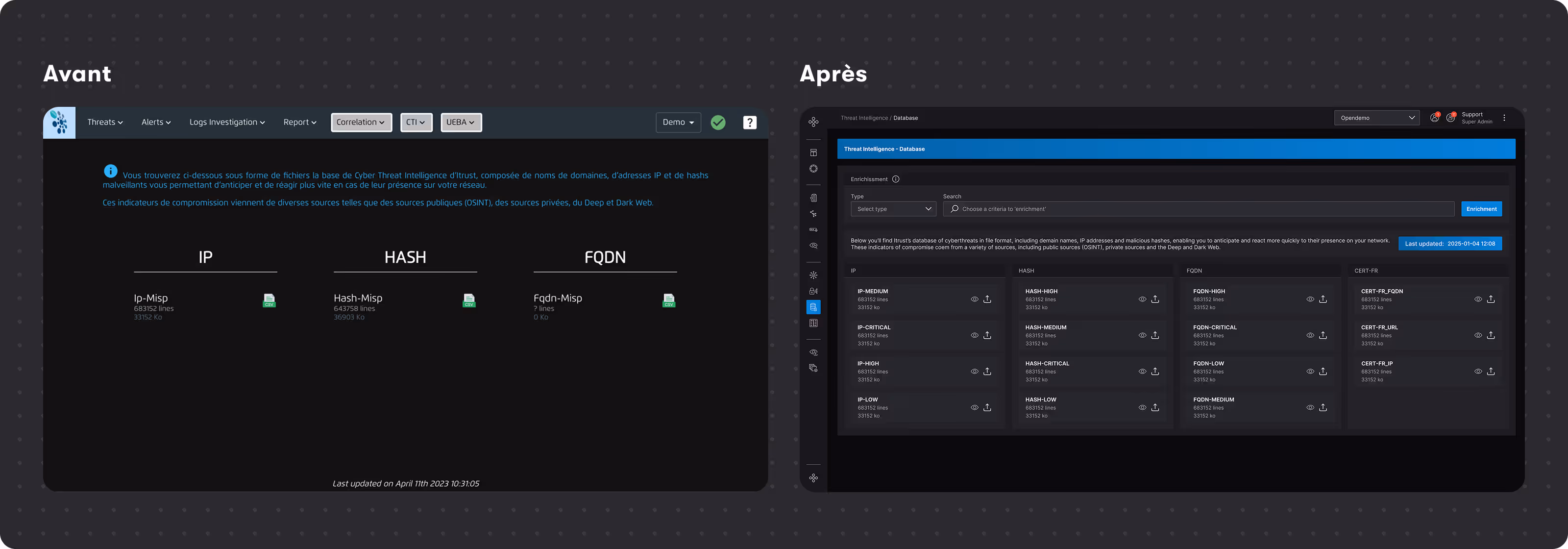Open the Demo tenant dropdown
Viewport: 1568px width, 549px height.
(x=678, y=123)
